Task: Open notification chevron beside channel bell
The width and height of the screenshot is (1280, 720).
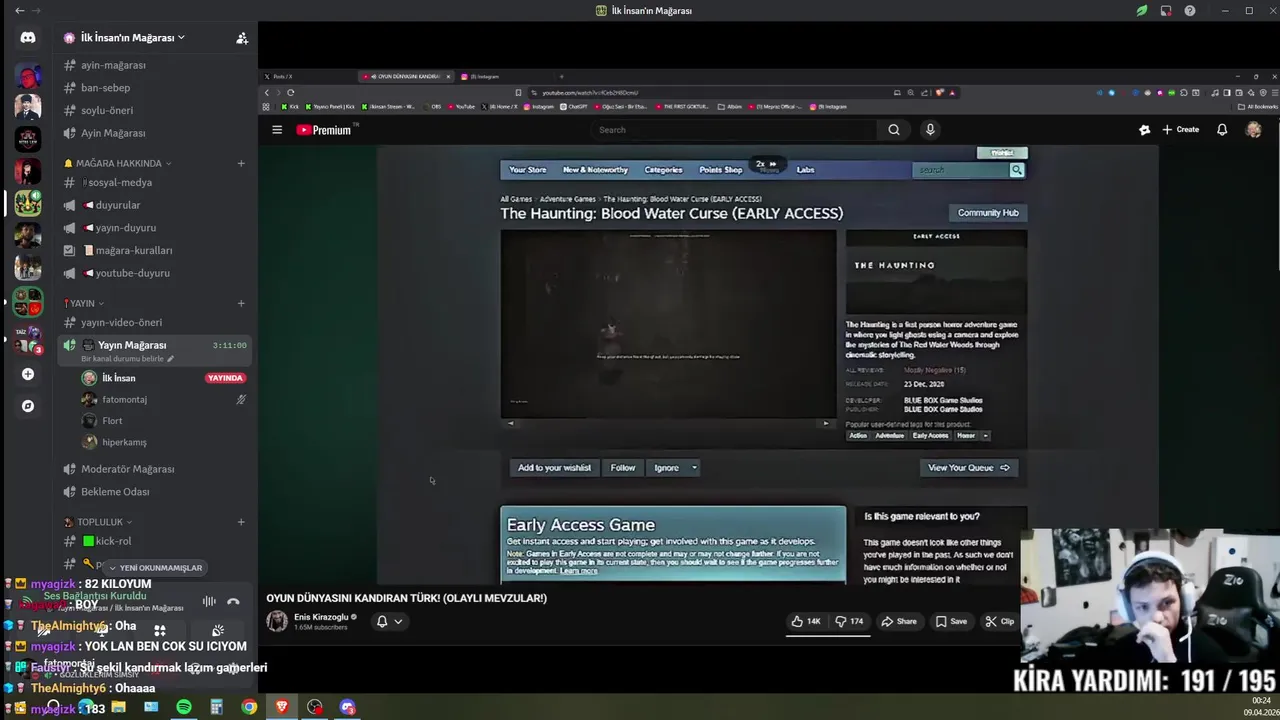Action: (398, 621)
